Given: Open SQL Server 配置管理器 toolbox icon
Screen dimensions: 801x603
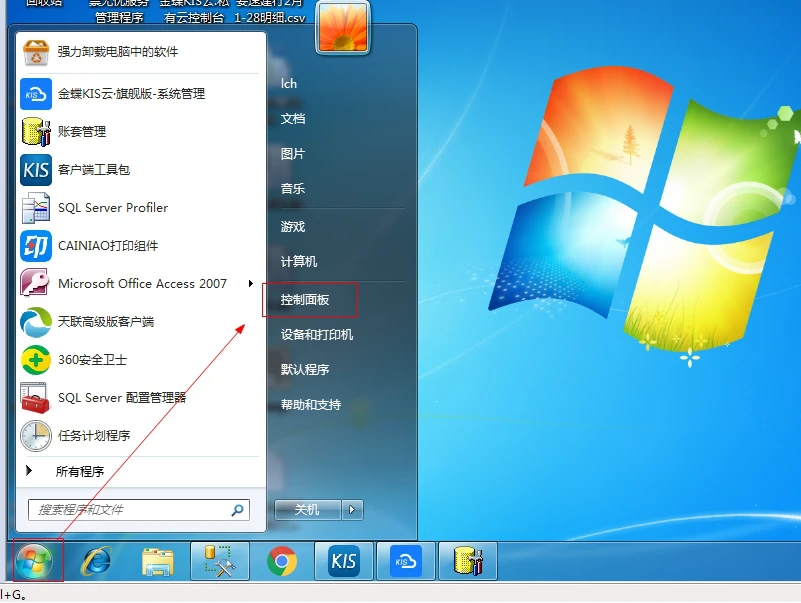Looking at the screenshot, I should click(35, 398).
